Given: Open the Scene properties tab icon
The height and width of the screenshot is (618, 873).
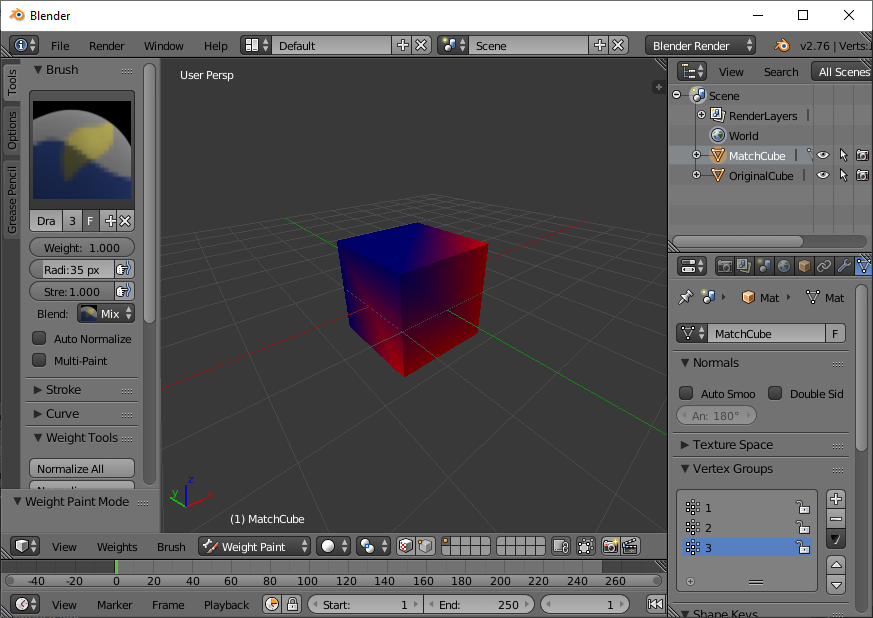Looking at the screenshot, I should 764,266.
